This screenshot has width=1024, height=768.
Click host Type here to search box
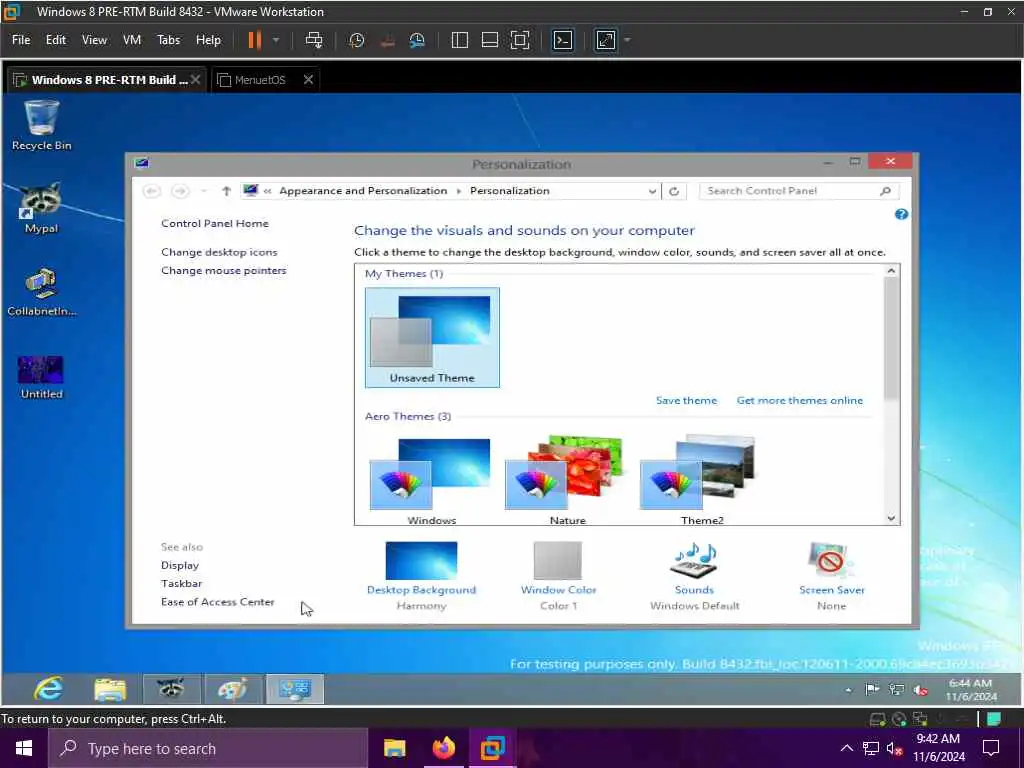pyautogui.click(x=208, y=748)
